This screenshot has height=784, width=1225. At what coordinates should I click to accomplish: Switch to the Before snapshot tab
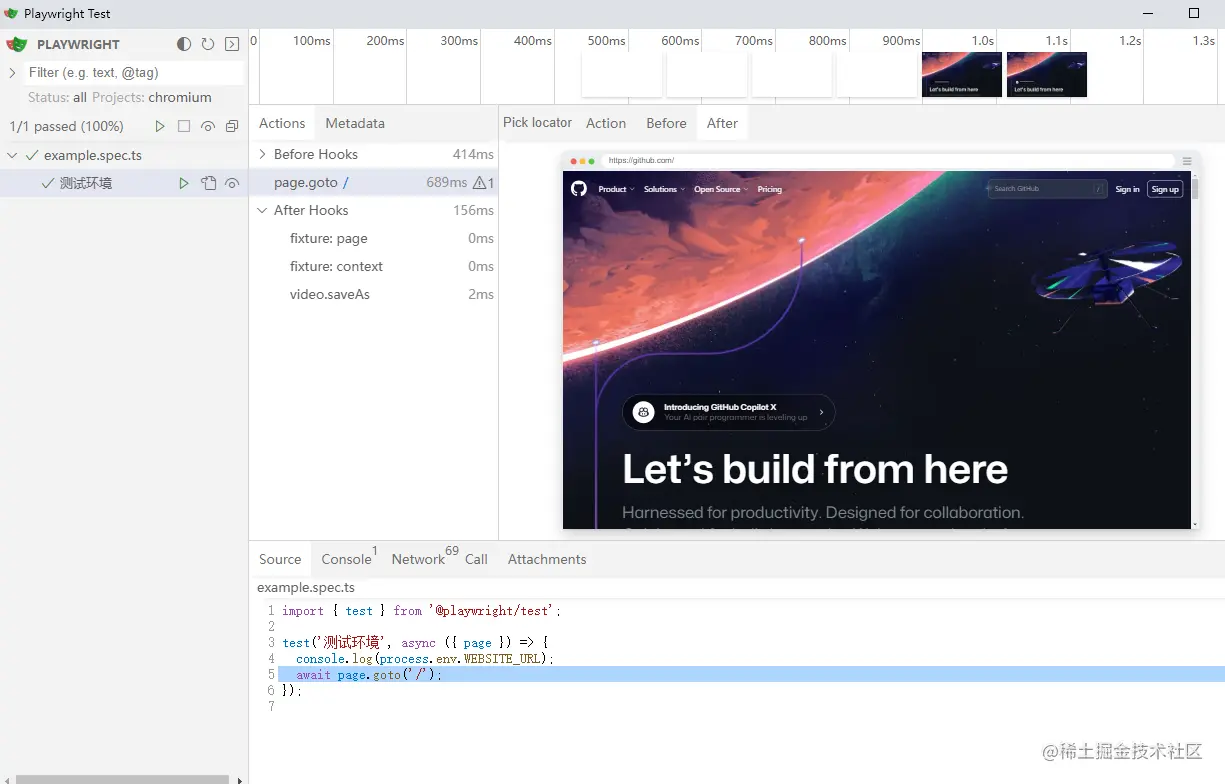point(666,123)
